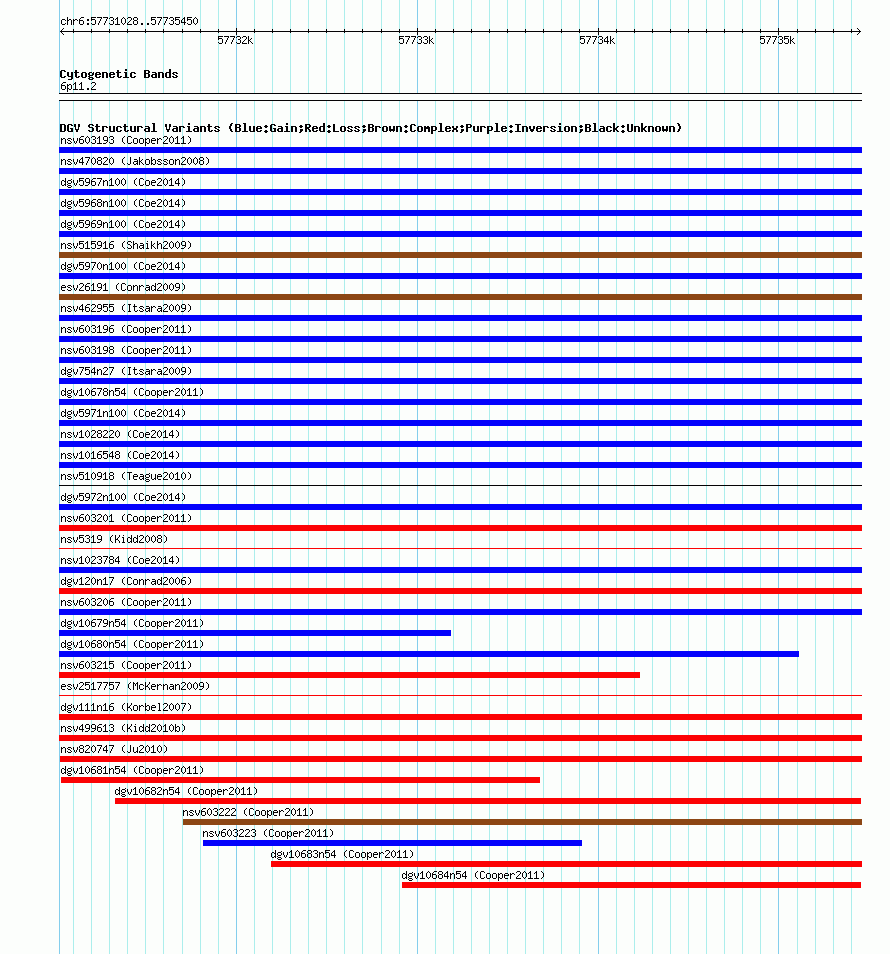890x954 pixels.
Task: Click the nsv603215 (Cooper2011) label
Action: point(126,665)
